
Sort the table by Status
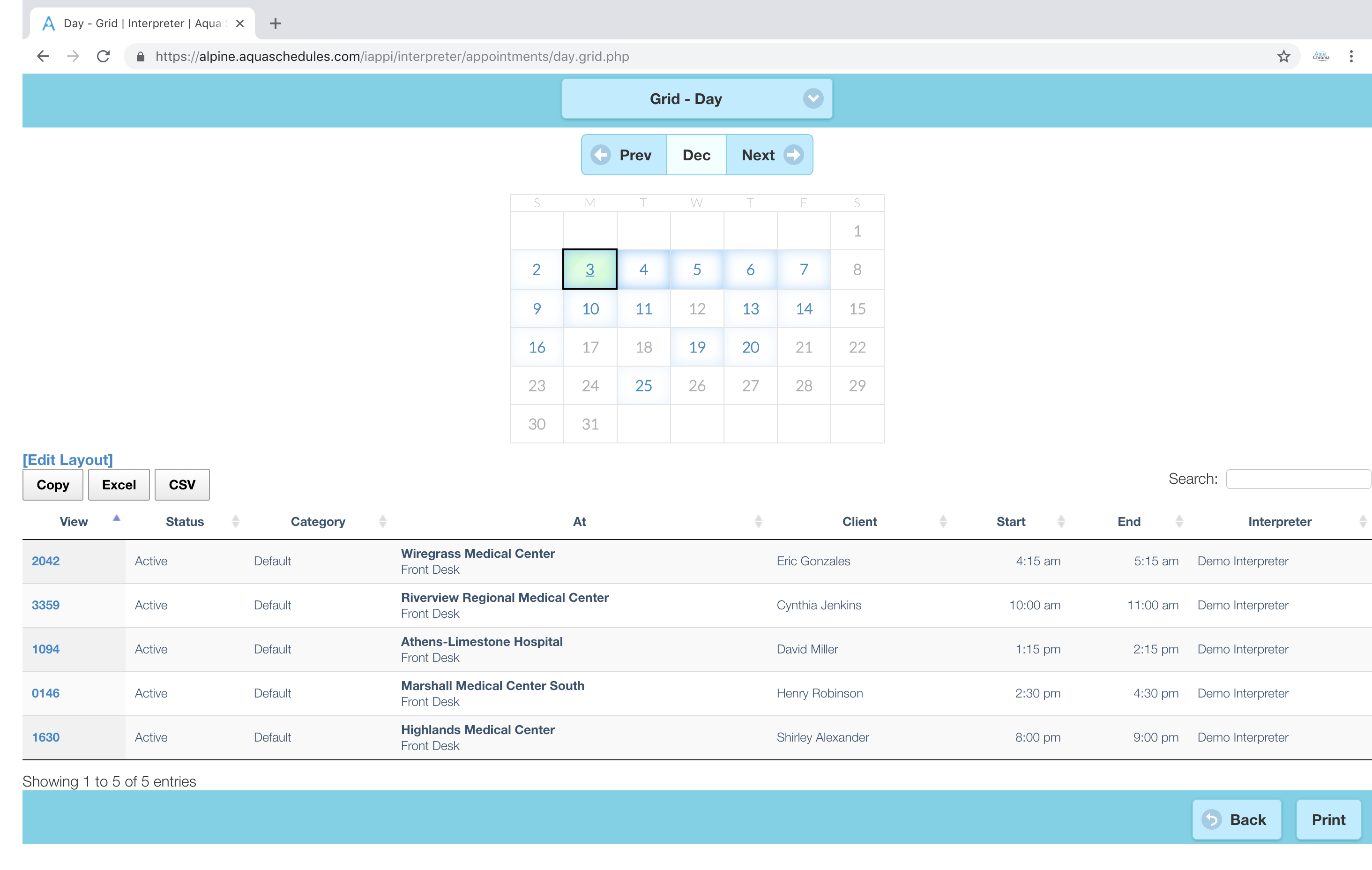point(185,522)
